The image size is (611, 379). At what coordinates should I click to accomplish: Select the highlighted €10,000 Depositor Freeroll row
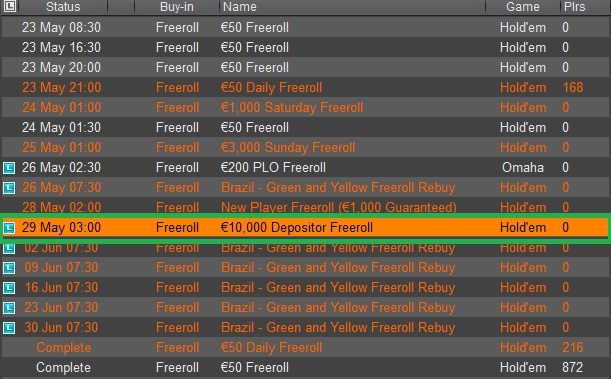pos(306,227)
